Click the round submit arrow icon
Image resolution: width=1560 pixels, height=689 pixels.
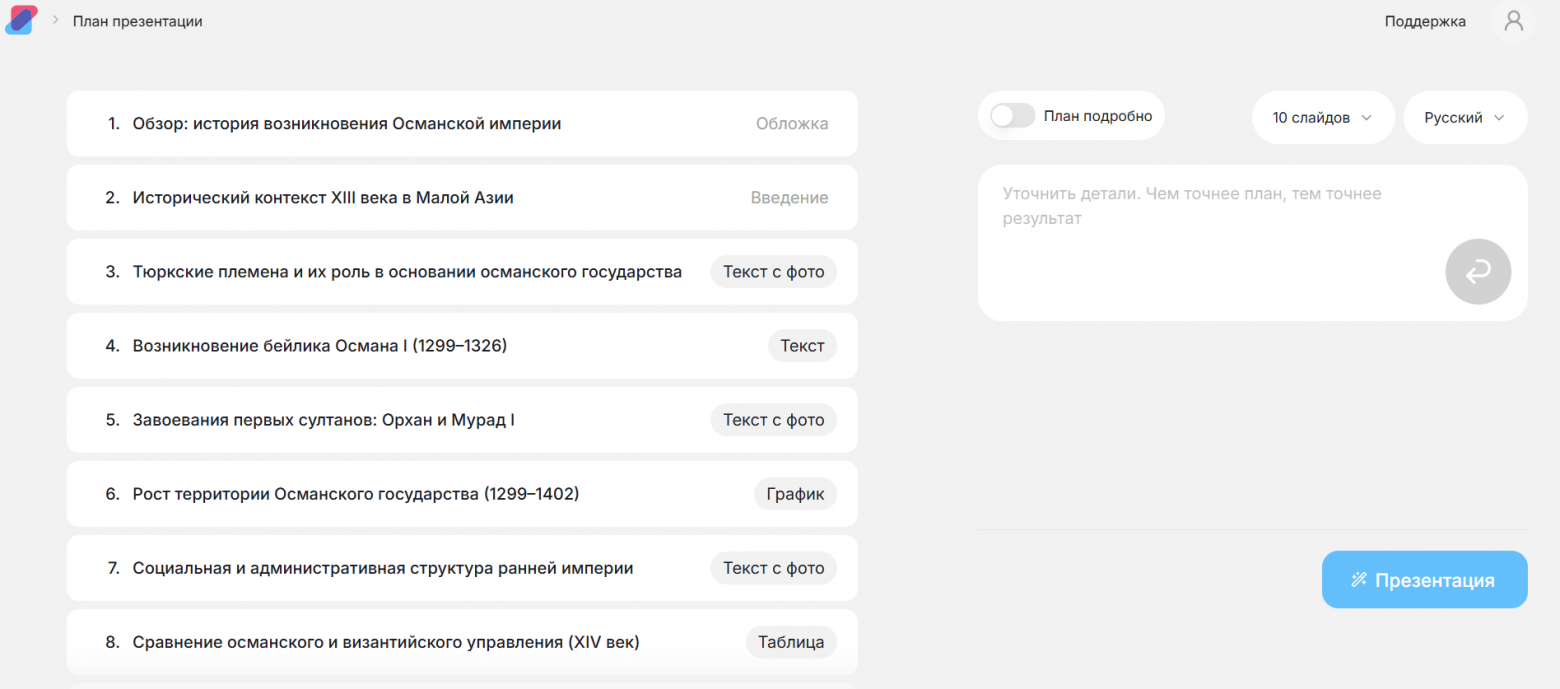pos(1477,271)
